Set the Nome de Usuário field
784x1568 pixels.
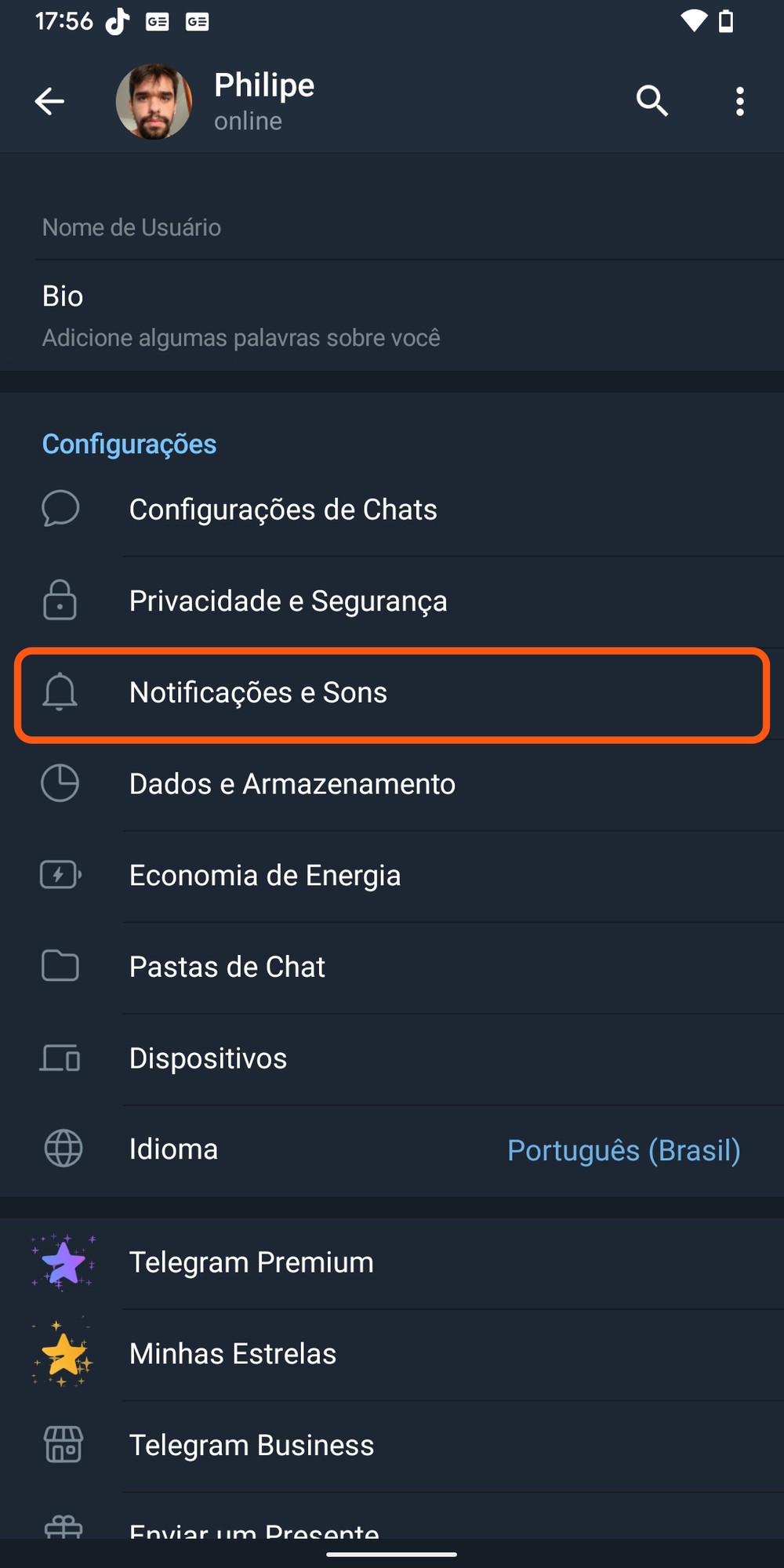click(x=132, y=227)
